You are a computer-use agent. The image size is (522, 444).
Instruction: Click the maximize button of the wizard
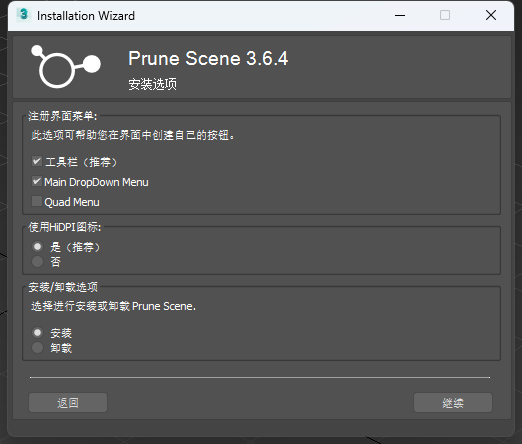point(445,15)
